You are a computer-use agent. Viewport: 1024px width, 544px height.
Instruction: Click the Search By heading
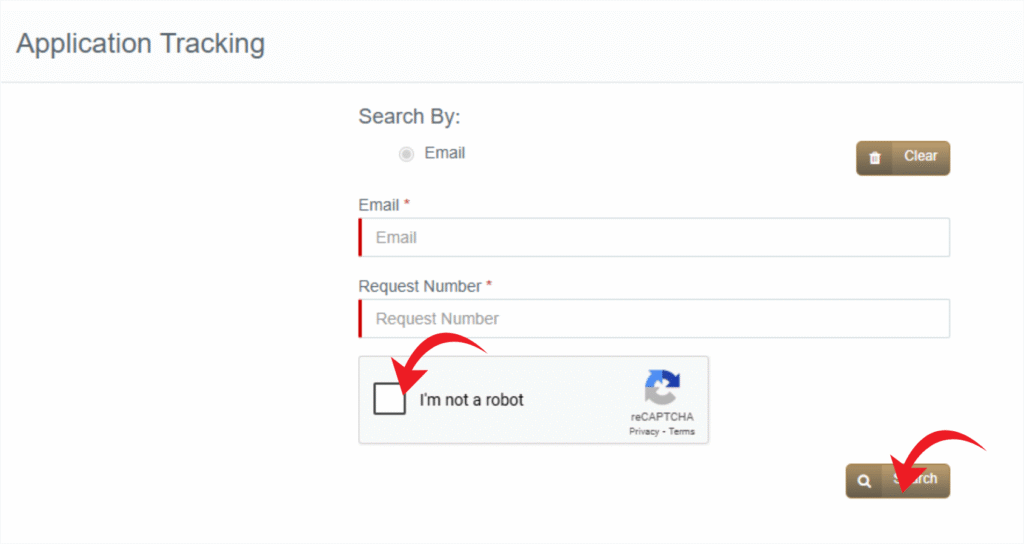click(x=409, y=116)
